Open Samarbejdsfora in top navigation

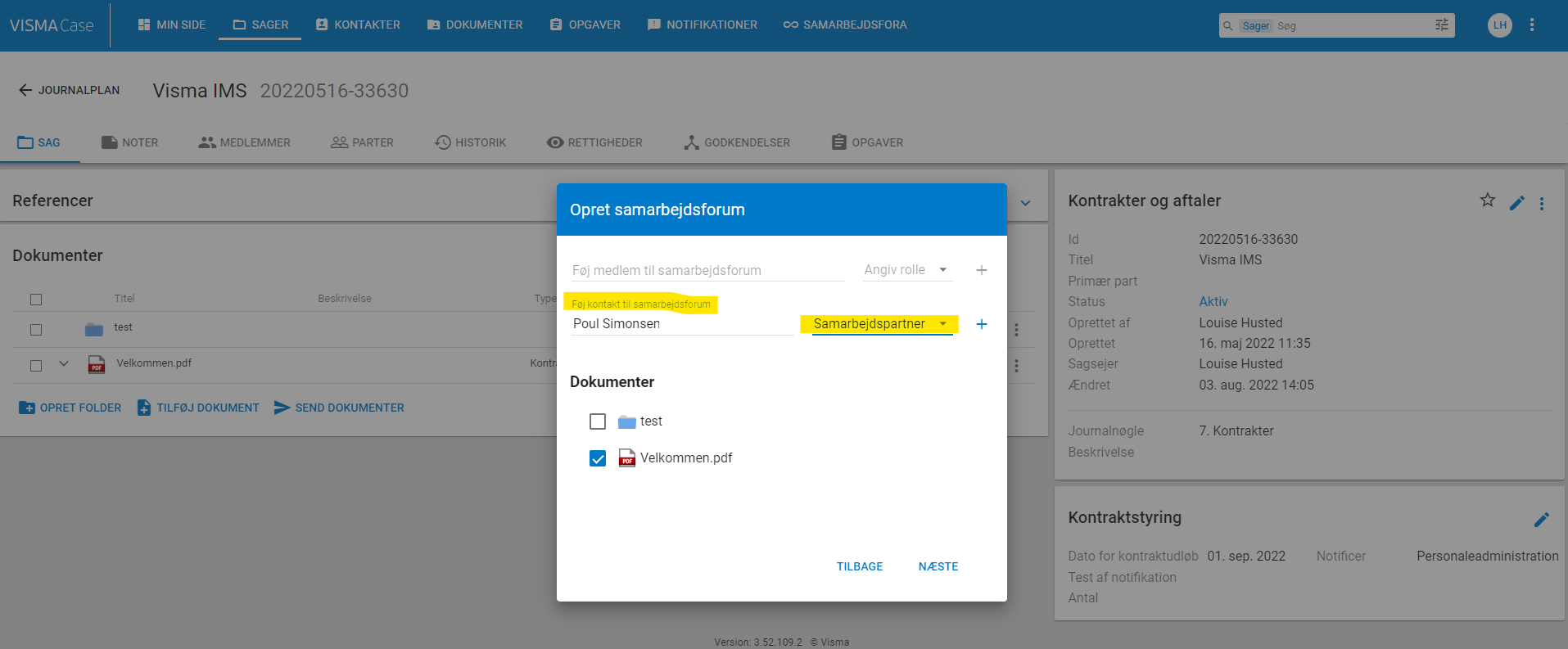845,25
